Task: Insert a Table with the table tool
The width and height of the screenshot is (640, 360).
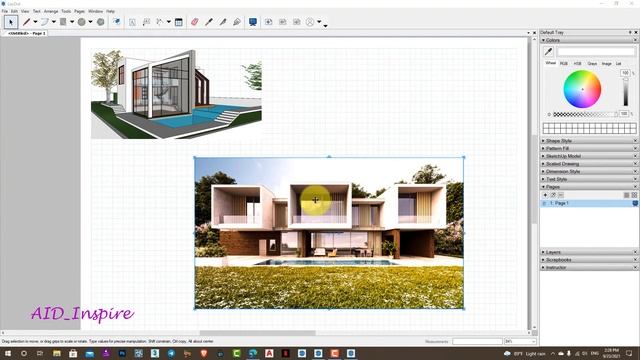Action: [x=178, y=22]
